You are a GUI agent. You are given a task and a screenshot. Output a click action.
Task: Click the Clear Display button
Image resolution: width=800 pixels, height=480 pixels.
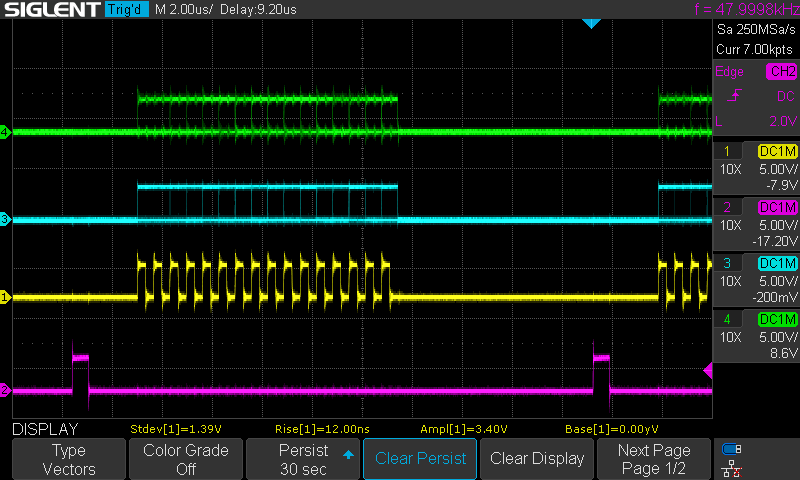click(537, 459)
